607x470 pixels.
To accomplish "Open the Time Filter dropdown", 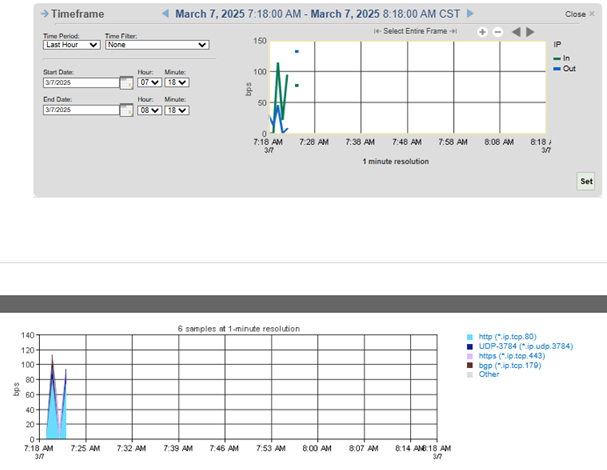I will [157, 45].
